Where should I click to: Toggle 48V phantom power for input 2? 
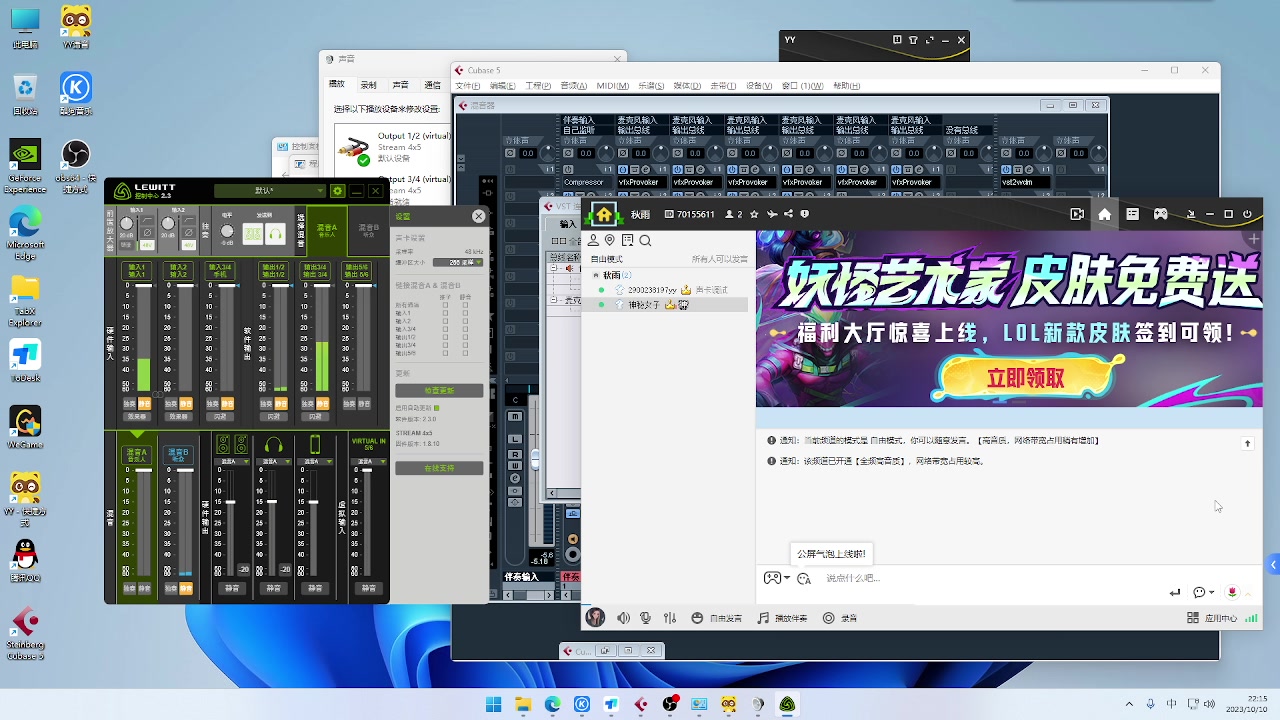tap(189, 245)
